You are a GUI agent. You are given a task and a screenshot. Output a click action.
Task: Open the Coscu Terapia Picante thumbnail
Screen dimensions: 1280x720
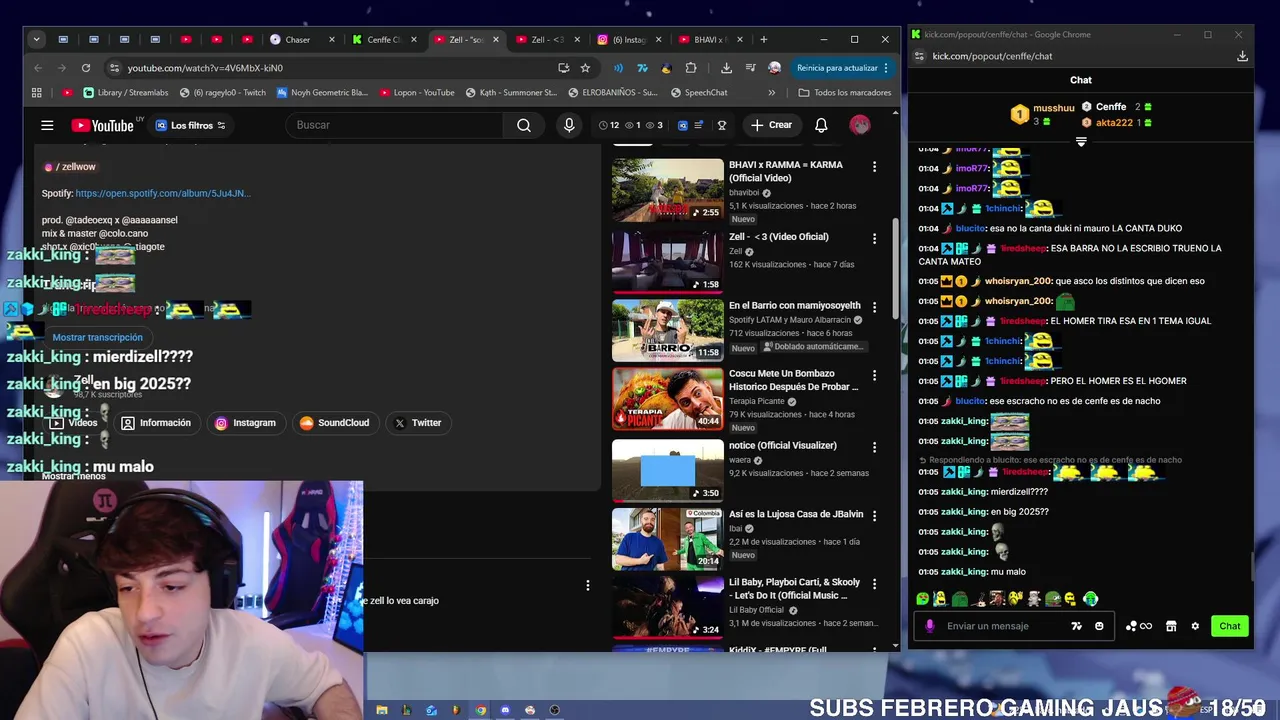click(667, 398)
